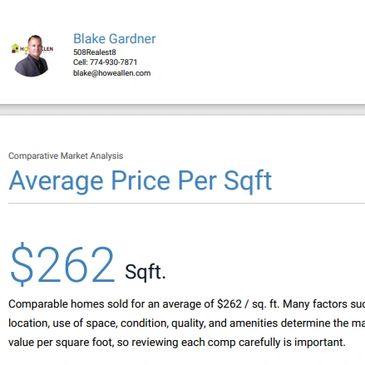Click the paragraph line starting 'Comparable homes sold'
This screenshot has width=365, height=365.
click(x=187, y=304)
